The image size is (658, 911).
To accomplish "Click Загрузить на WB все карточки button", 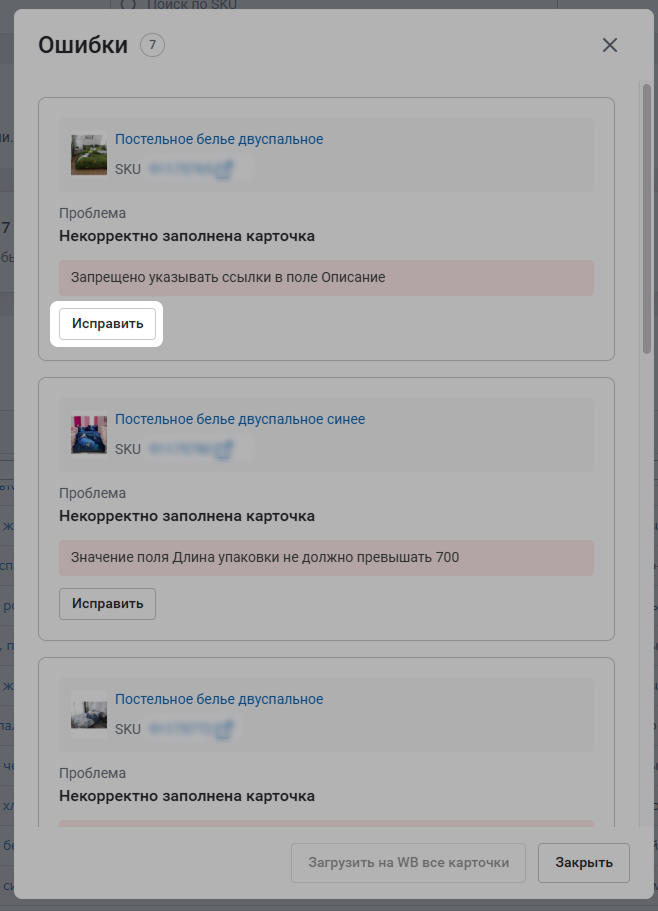I will [408, 863].
